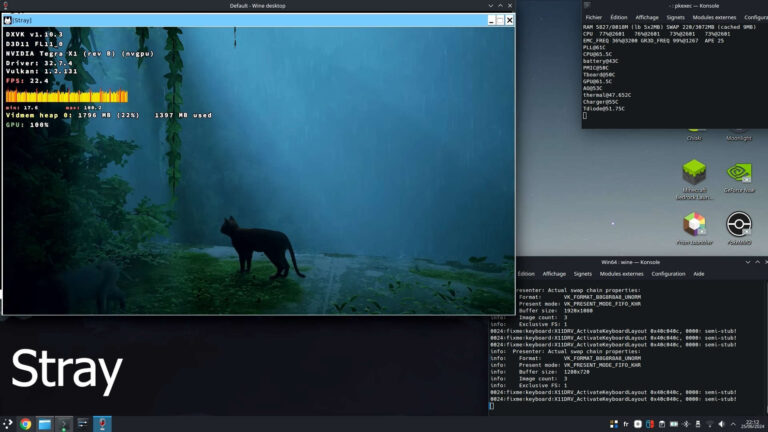Open the file manager from the taskbar
The image size is (768, 432).
click(x=45, y=424)
